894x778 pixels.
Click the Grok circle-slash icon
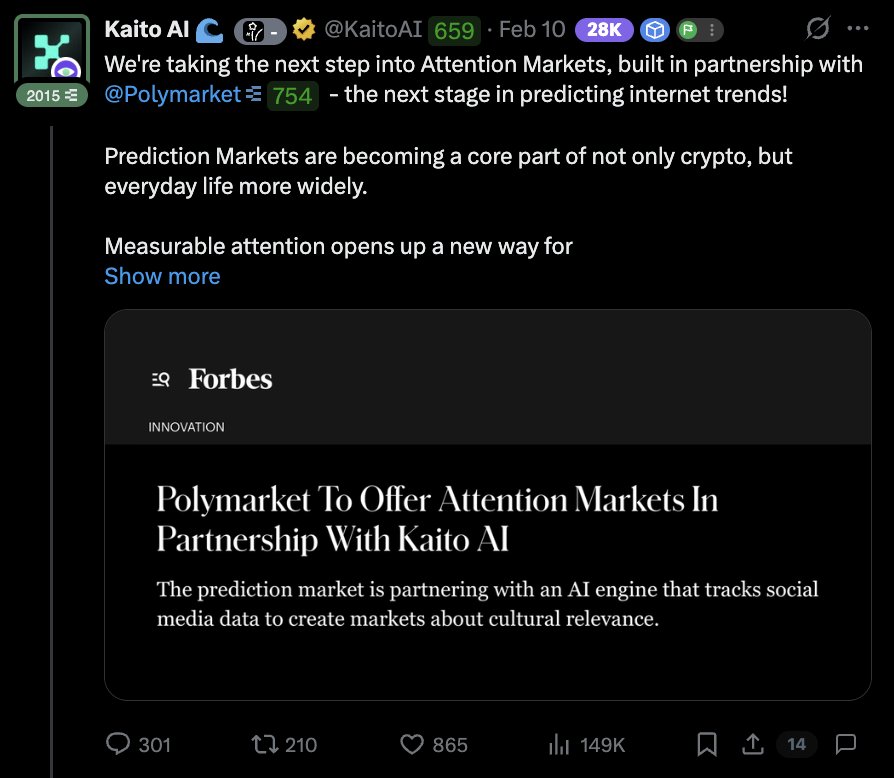[817, 29]
